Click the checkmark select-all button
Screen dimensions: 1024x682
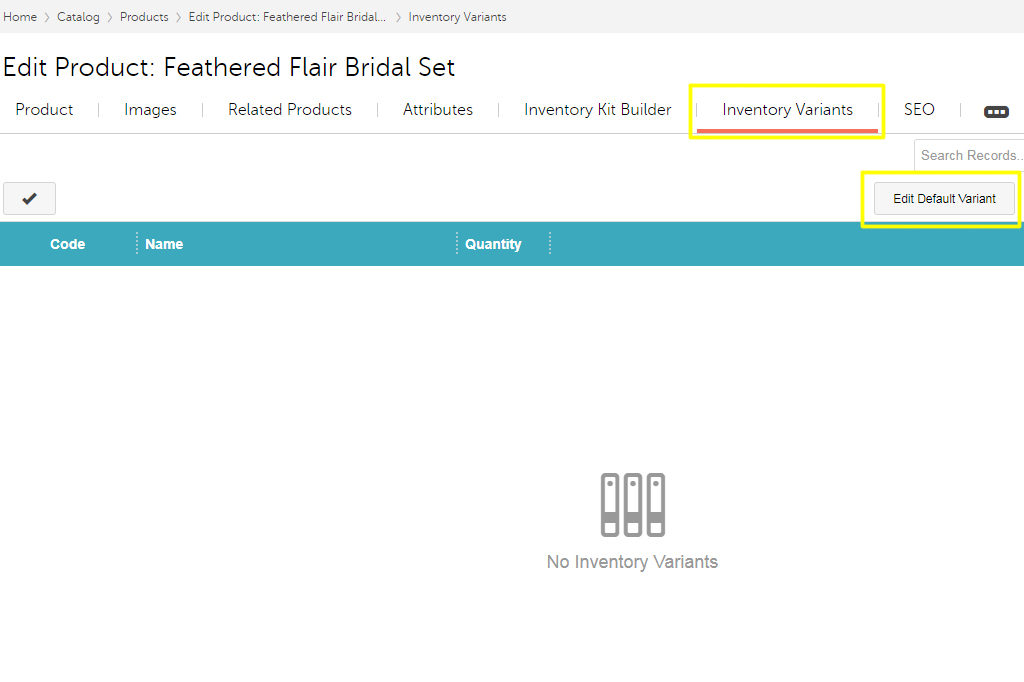[x=29, y=199]
